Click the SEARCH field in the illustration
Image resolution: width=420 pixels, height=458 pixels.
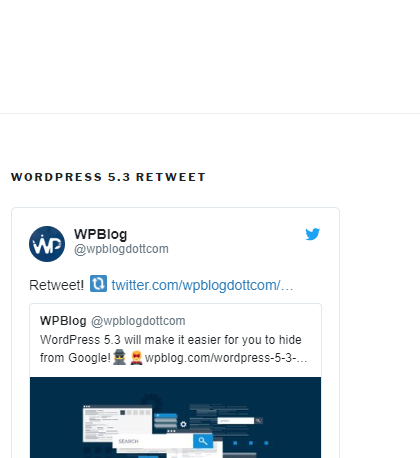(155, 441)
